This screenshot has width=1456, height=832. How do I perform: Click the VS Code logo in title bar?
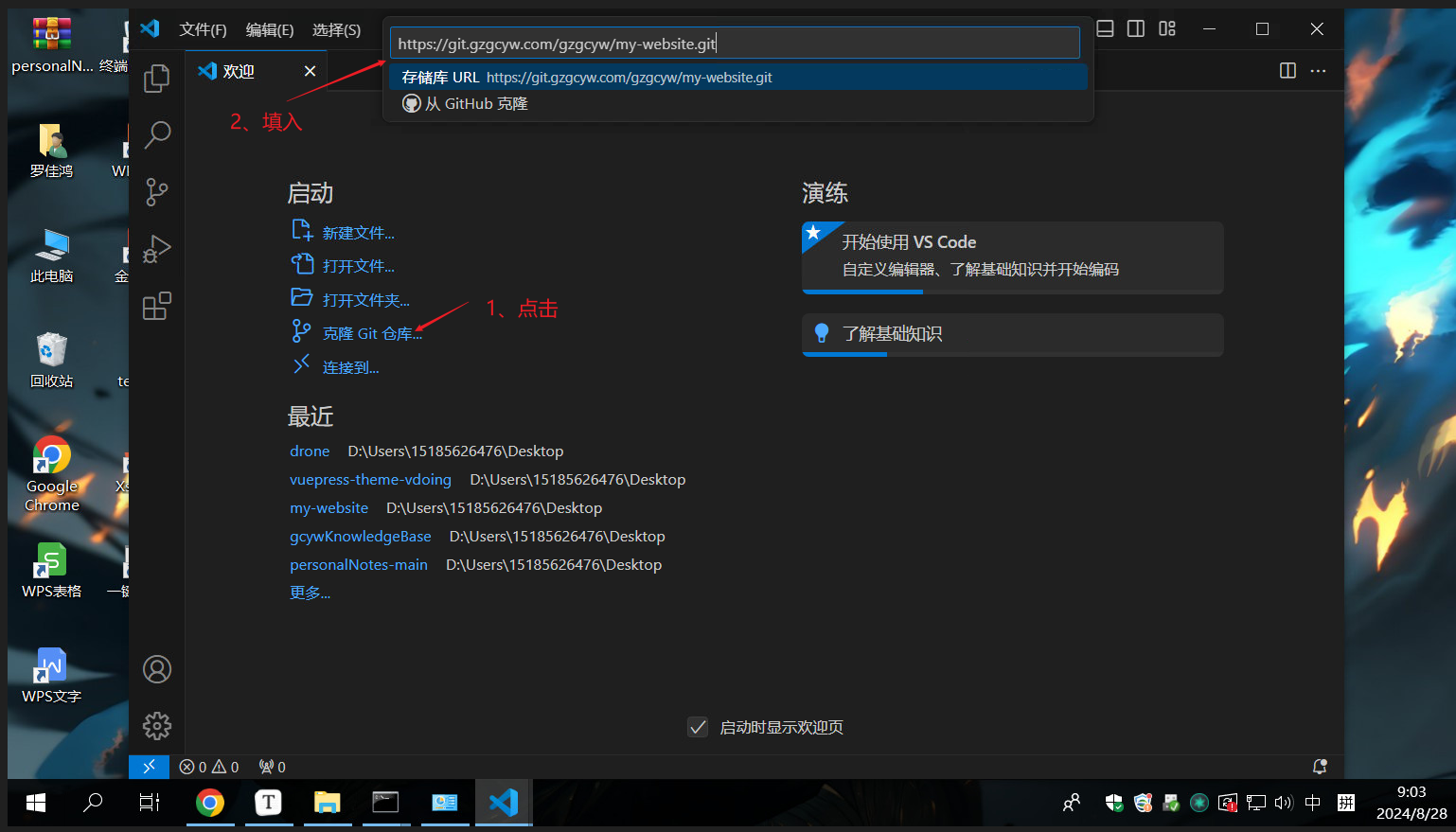pyautogui.click(x=150, y=29)
